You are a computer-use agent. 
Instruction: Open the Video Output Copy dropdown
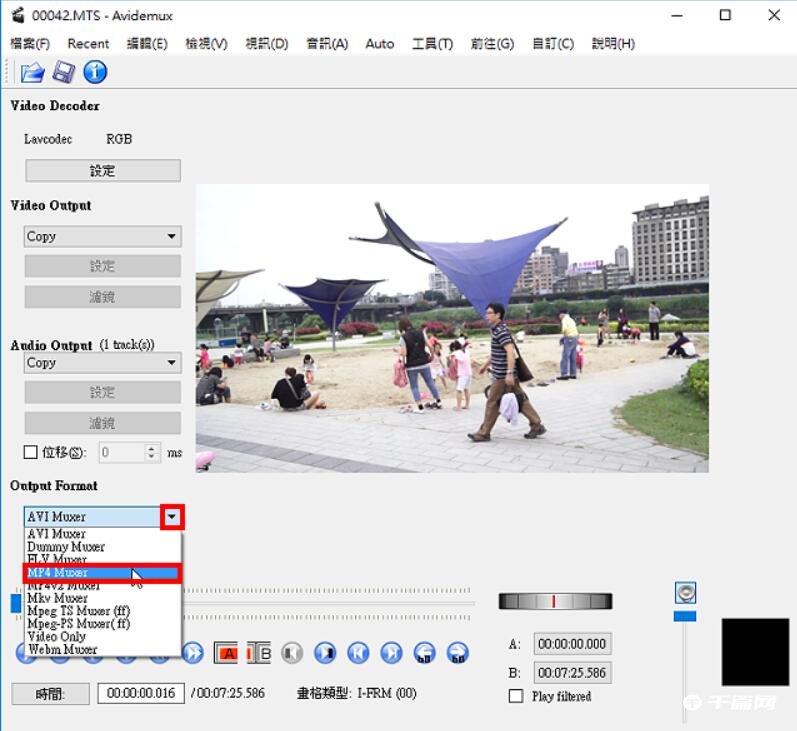click(102, 236)
